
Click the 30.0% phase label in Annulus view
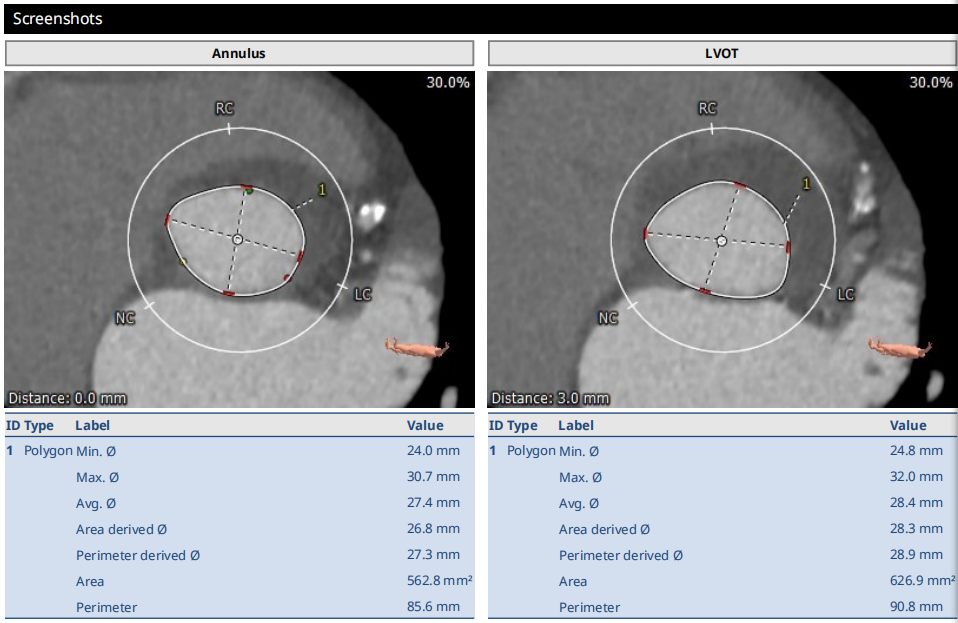click(x=447, y=83)
